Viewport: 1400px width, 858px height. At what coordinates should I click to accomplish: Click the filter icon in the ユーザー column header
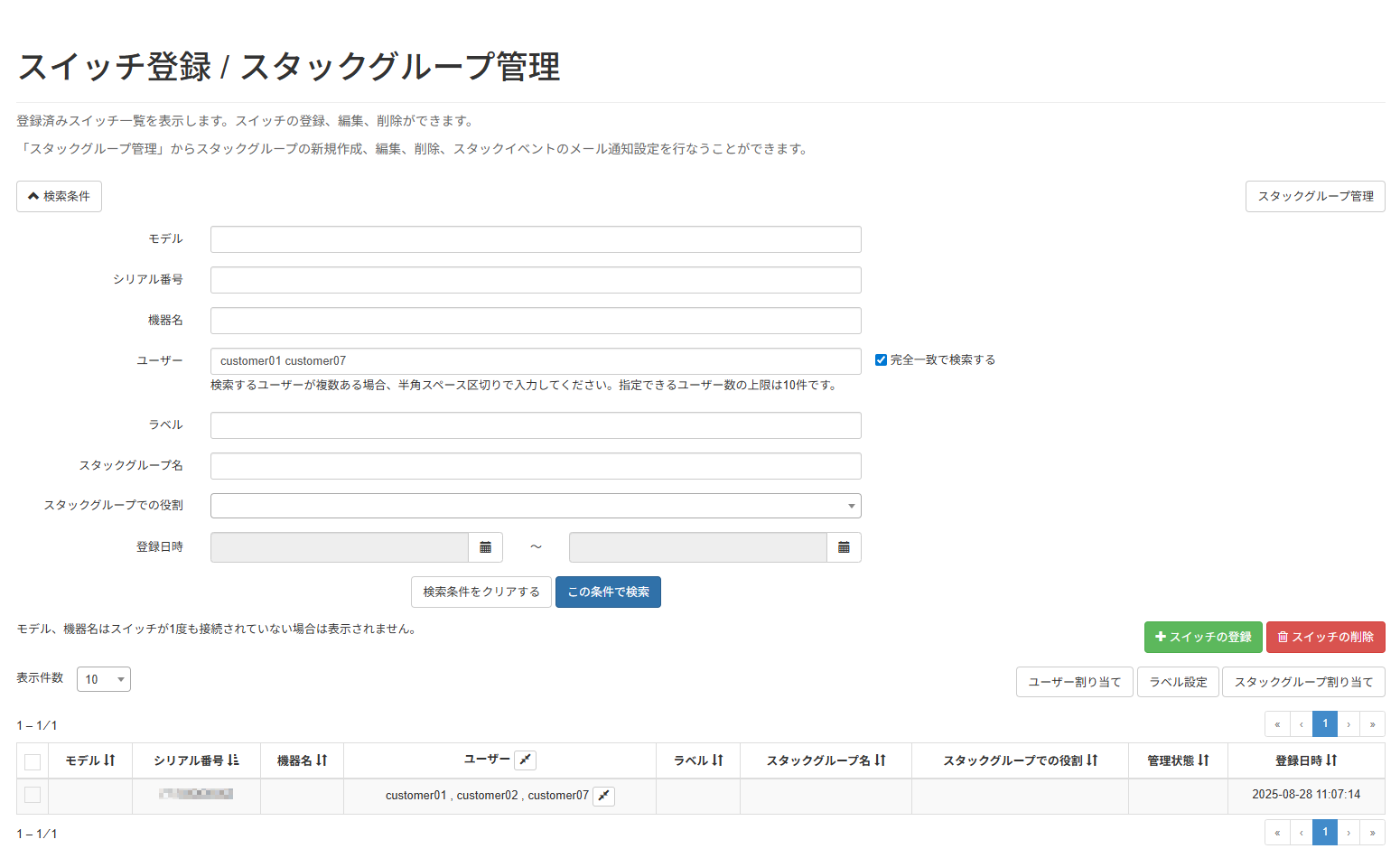(x=525, y=760)
